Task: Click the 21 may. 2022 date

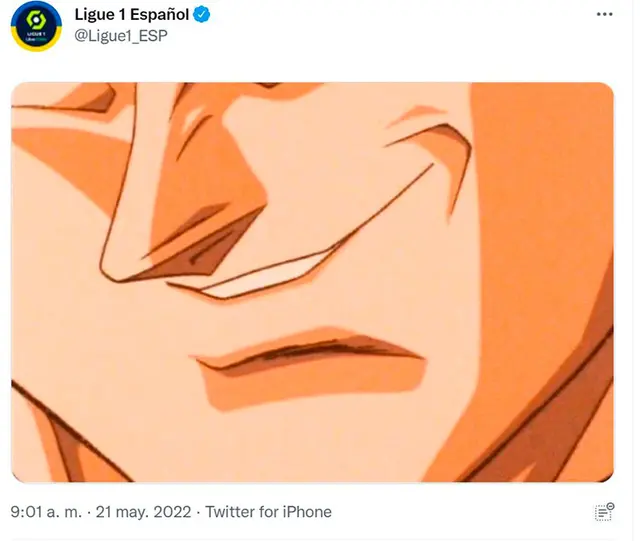Action: click(x=143, y=512)
